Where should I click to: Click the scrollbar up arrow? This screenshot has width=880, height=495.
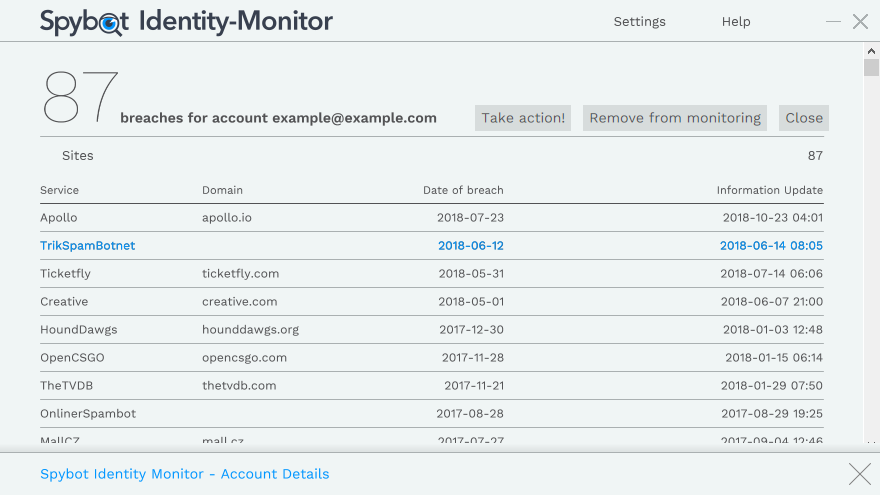(871, 51)
